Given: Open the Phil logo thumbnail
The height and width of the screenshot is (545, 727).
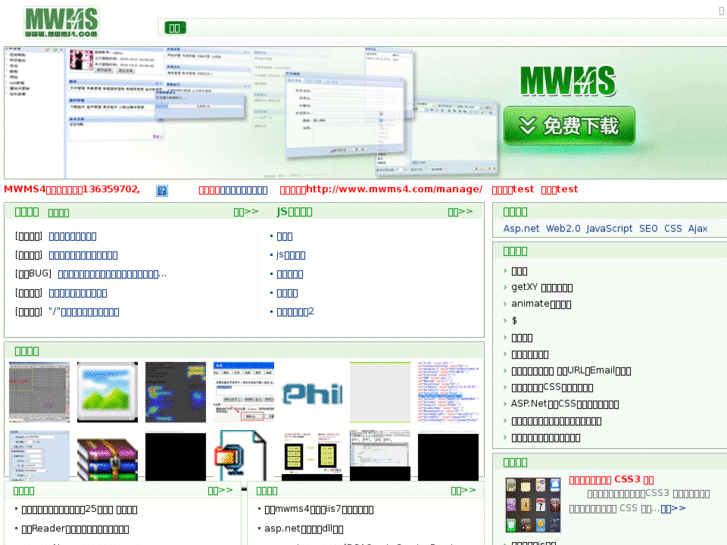Looking at the screenshot, I should [x=312, y=392].
